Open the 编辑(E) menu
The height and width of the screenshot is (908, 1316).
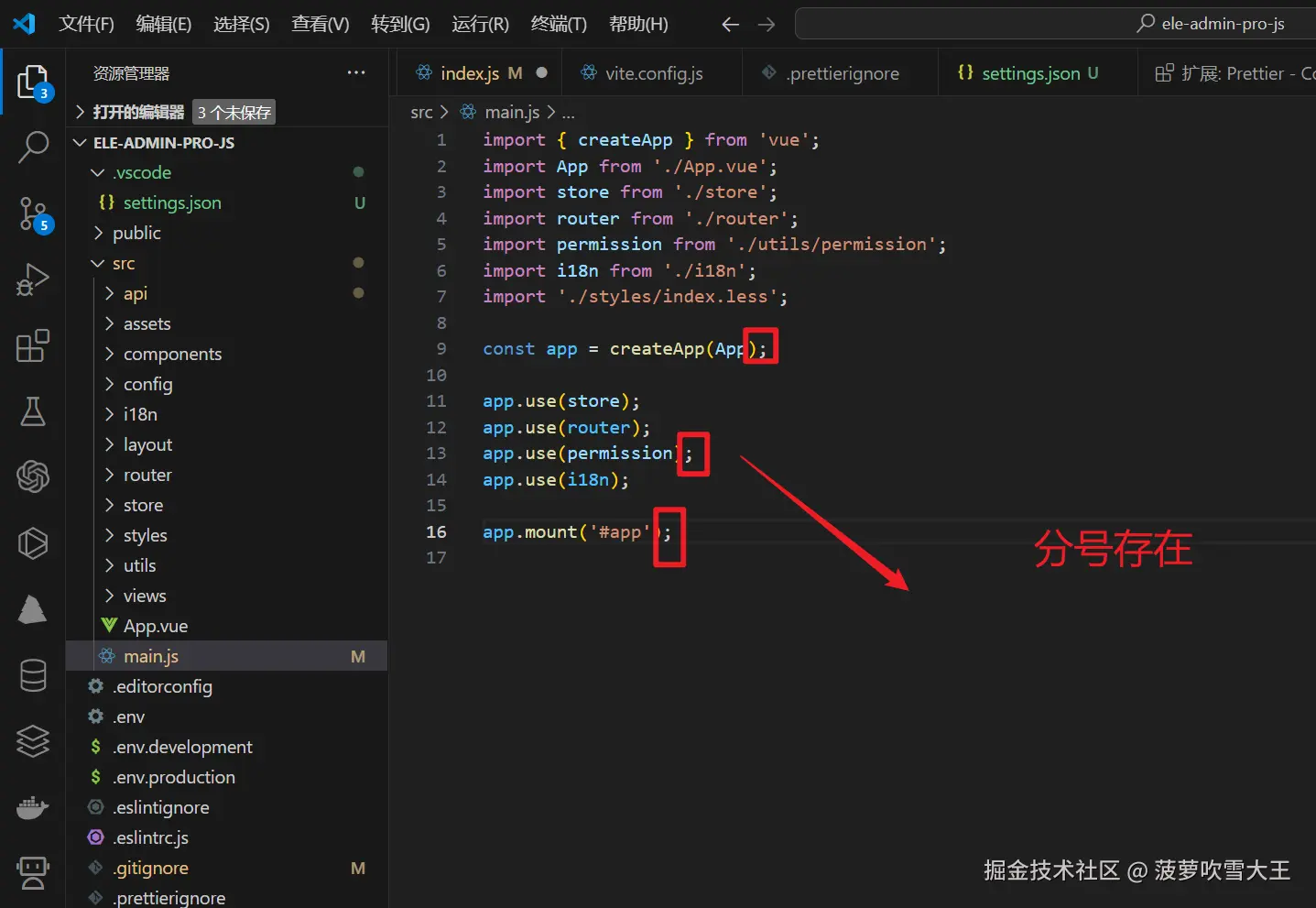click(x=164, y=24)
